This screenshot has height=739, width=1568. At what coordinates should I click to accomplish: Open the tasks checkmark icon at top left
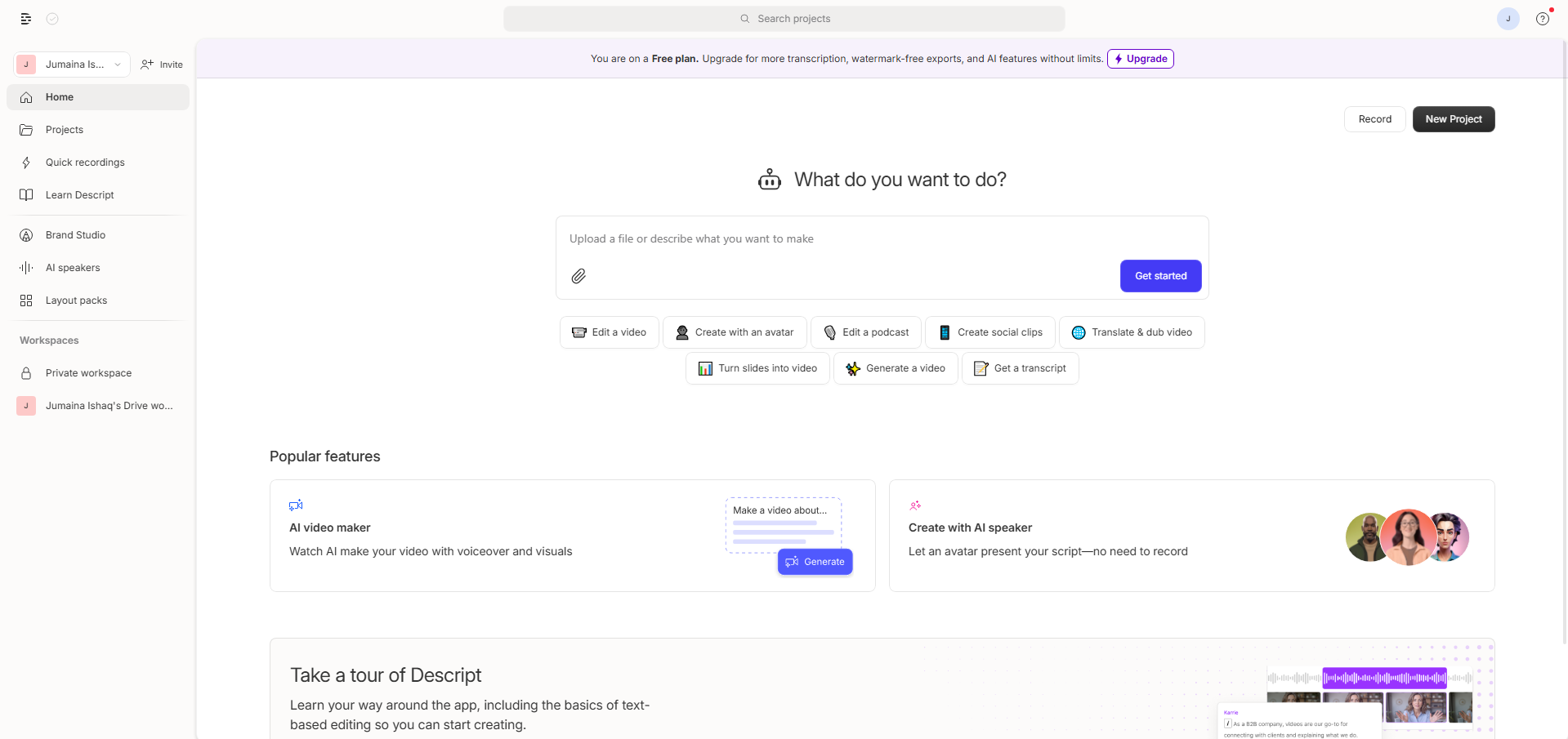(52, 18)
